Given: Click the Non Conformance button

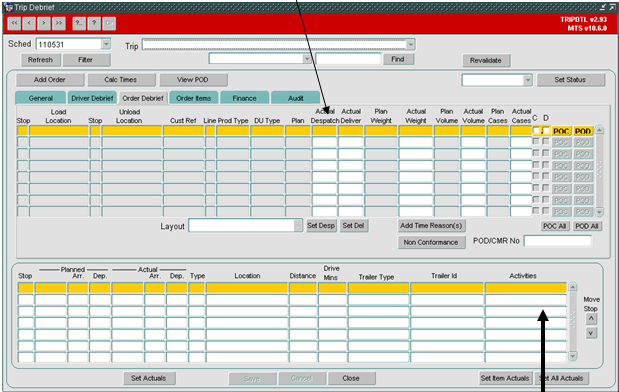Looking at the screenshot, I should [431, 242].
